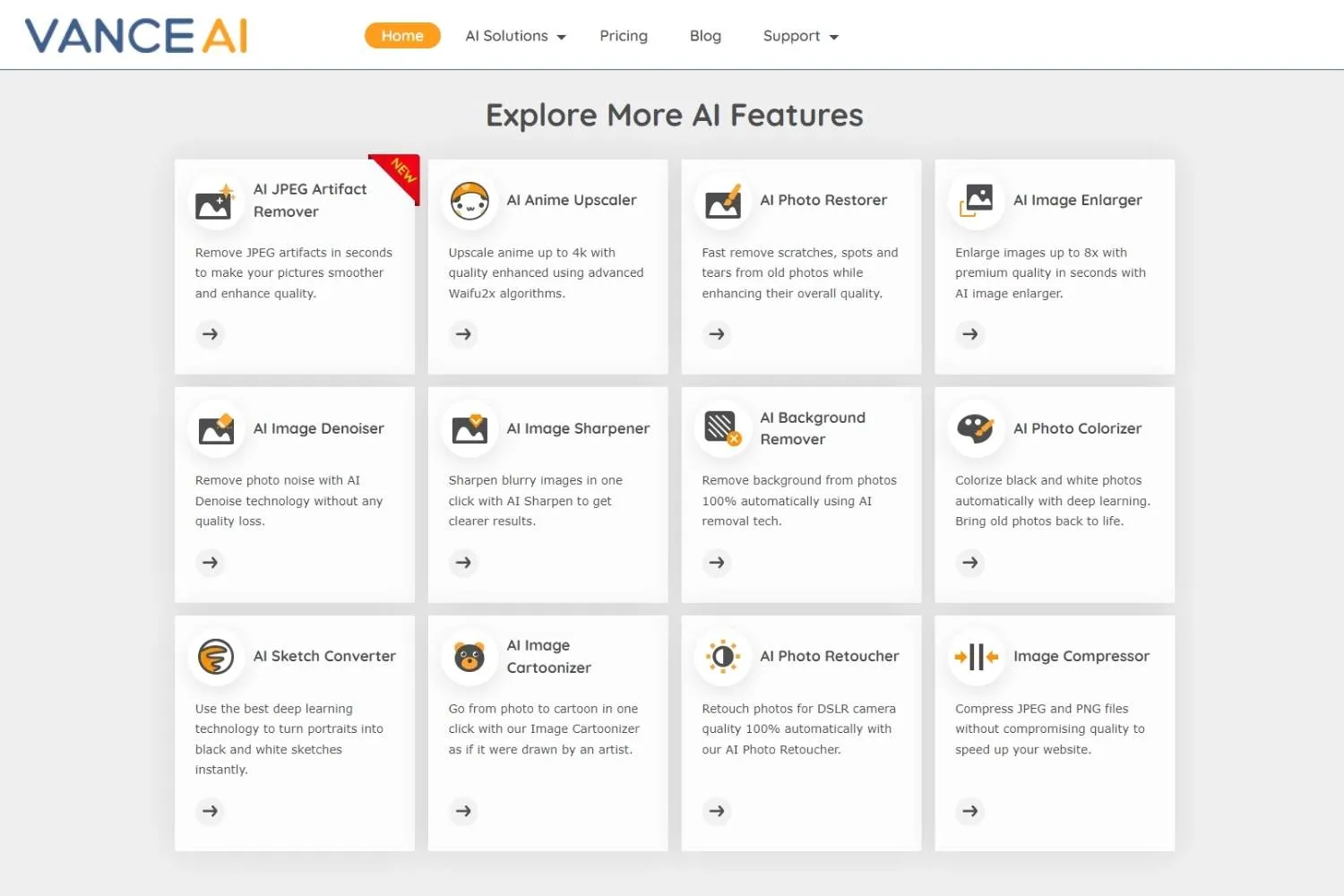
Task: Click arrow button under Image Compressor
Action: click(970, 811)
